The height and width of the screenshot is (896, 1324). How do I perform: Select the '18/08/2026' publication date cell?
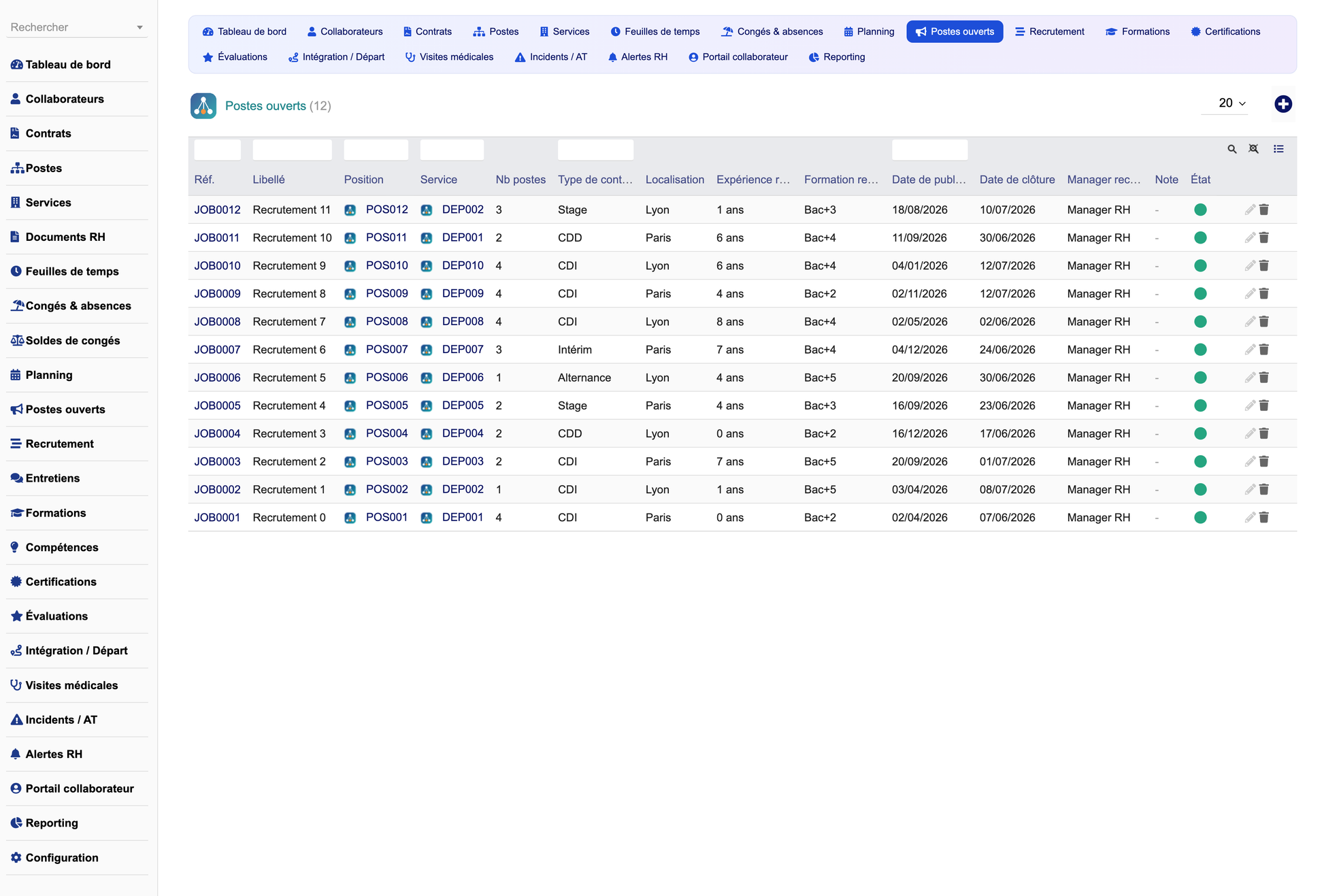tap(919, 210)
